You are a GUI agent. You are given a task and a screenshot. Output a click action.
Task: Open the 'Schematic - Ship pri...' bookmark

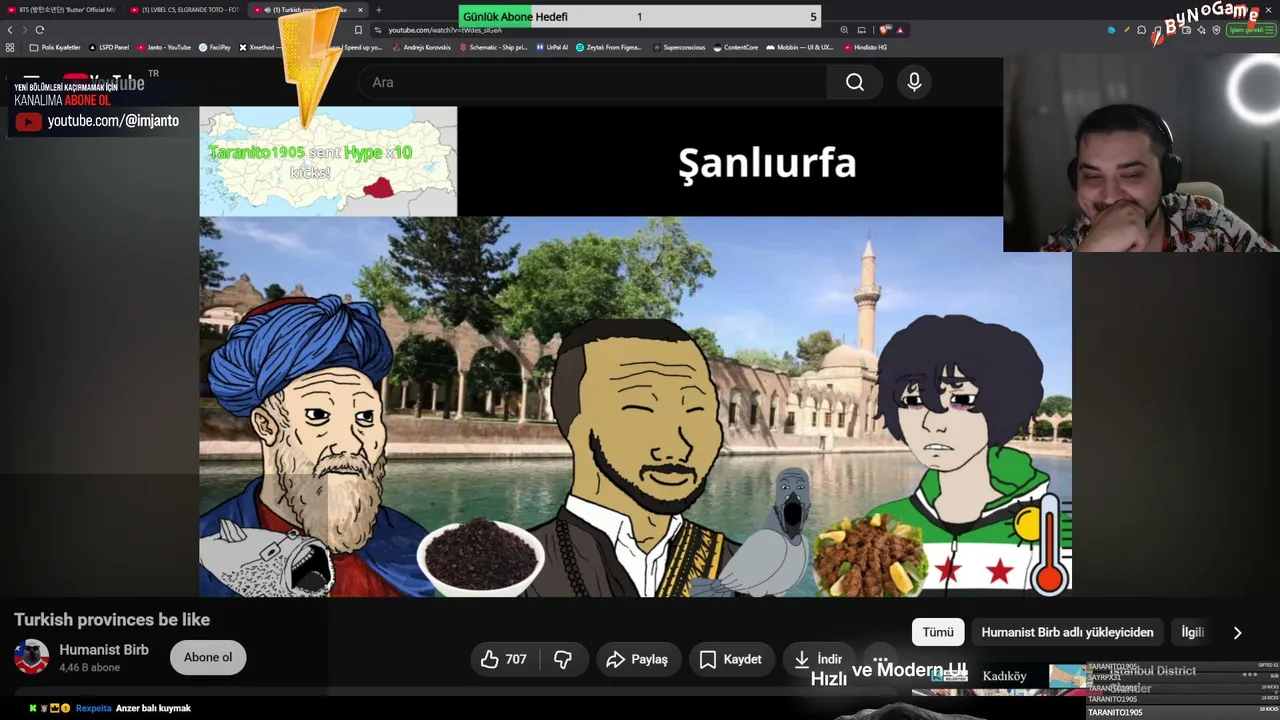(x=493, y=47)
